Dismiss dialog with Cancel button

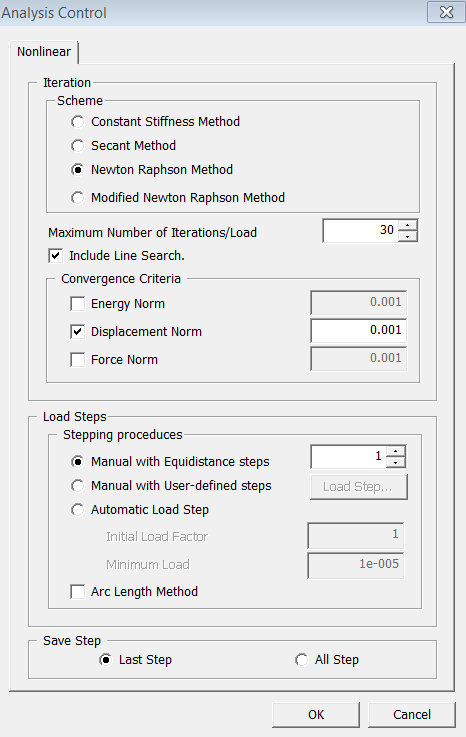pyautogui.click(x=412, y=714)
